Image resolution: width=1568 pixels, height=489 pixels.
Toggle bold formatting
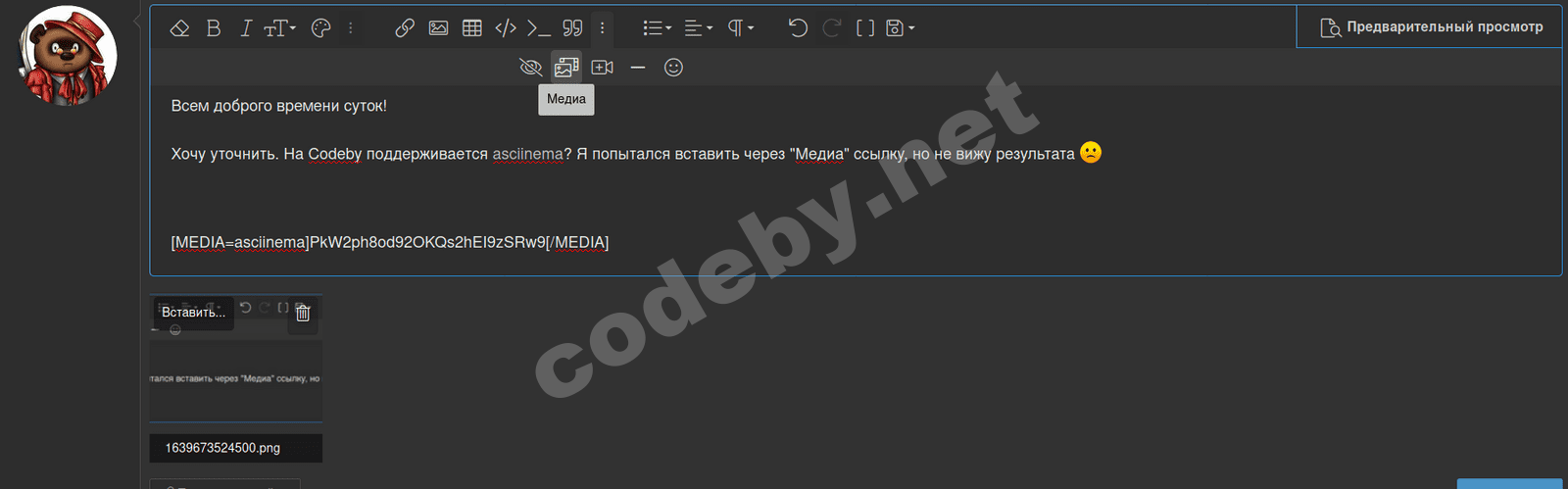[x=214, y=28]
